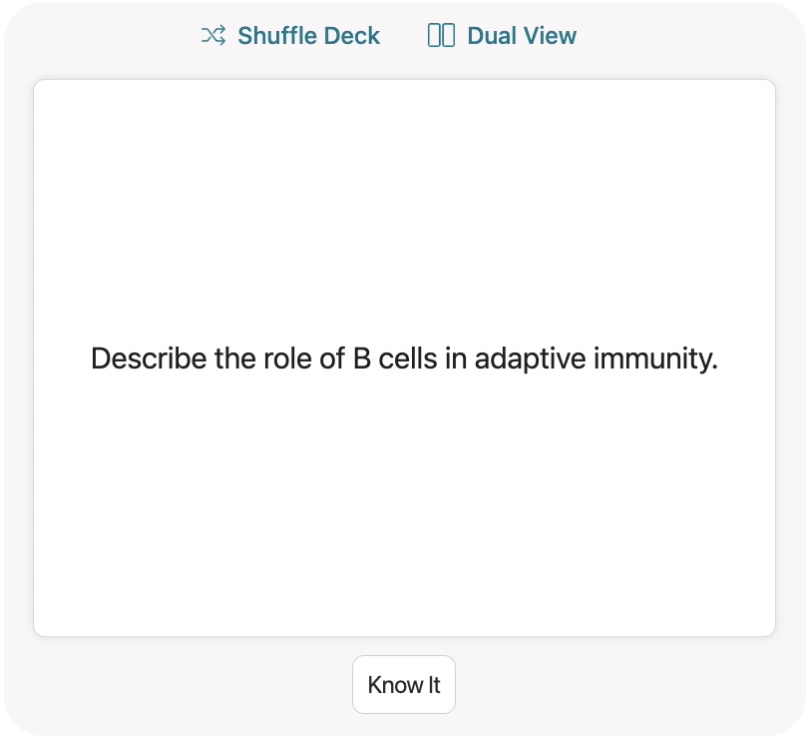Tap the crossed-arrows icon beside Shuffle Deck
The width and height of the screenshot is (810, 738).
[212, 36]
